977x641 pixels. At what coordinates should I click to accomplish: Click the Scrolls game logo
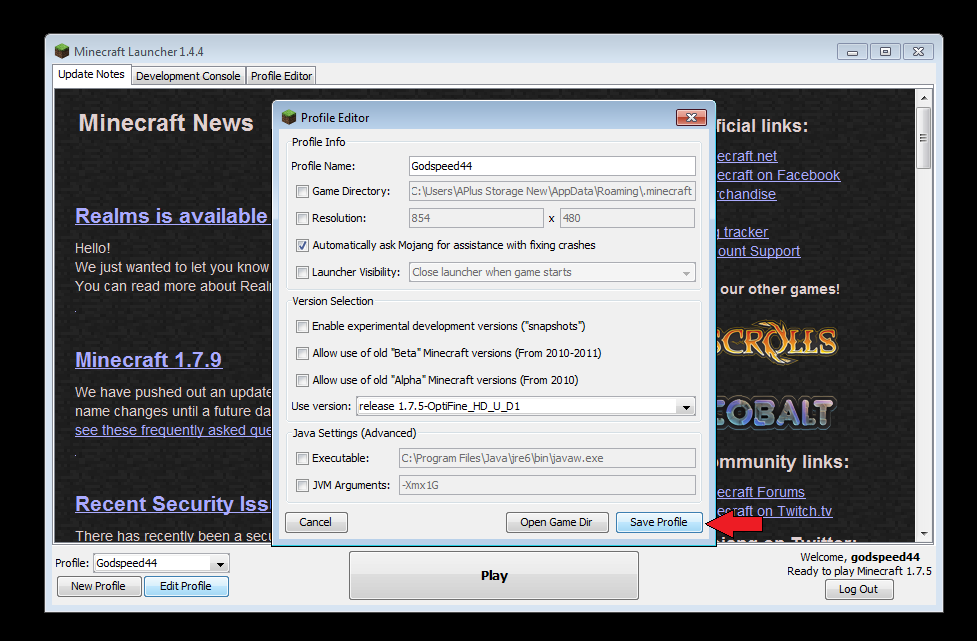pyautogui.click(x=776, y=341)
